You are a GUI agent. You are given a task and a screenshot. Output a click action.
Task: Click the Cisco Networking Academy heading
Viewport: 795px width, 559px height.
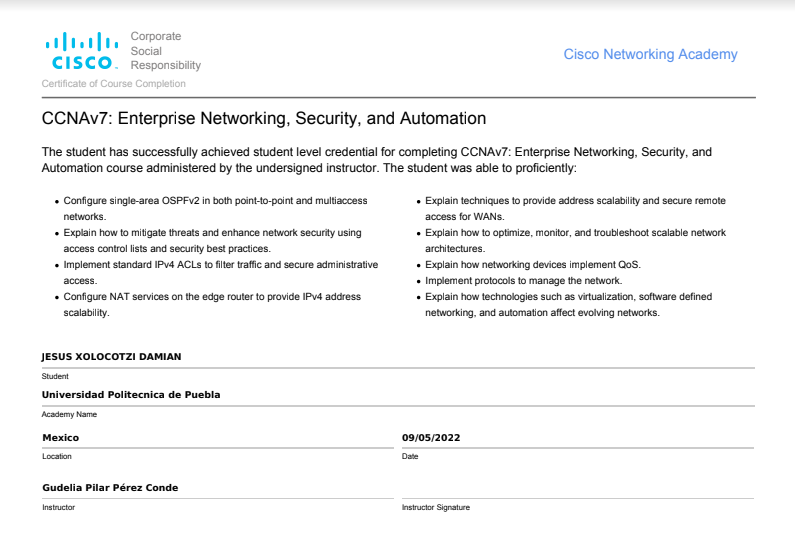pos(651,54)
